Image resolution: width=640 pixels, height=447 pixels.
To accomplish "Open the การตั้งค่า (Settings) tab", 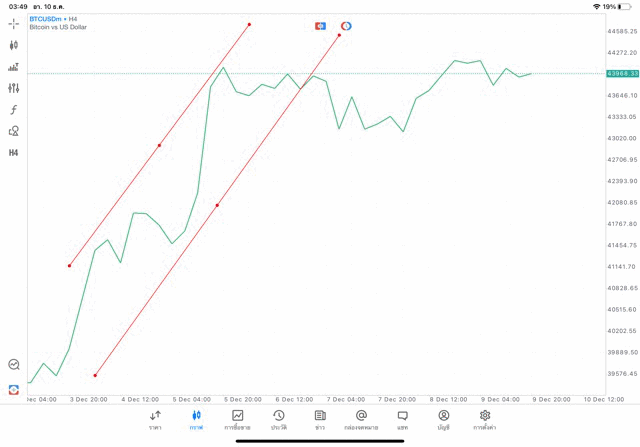I will [485, 419].
